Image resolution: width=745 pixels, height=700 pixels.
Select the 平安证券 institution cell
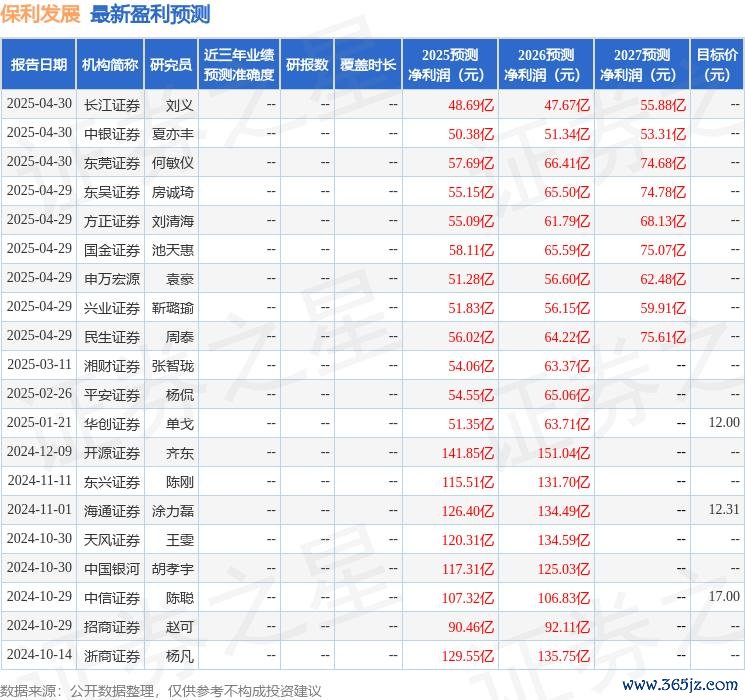(x=112, y=395)
